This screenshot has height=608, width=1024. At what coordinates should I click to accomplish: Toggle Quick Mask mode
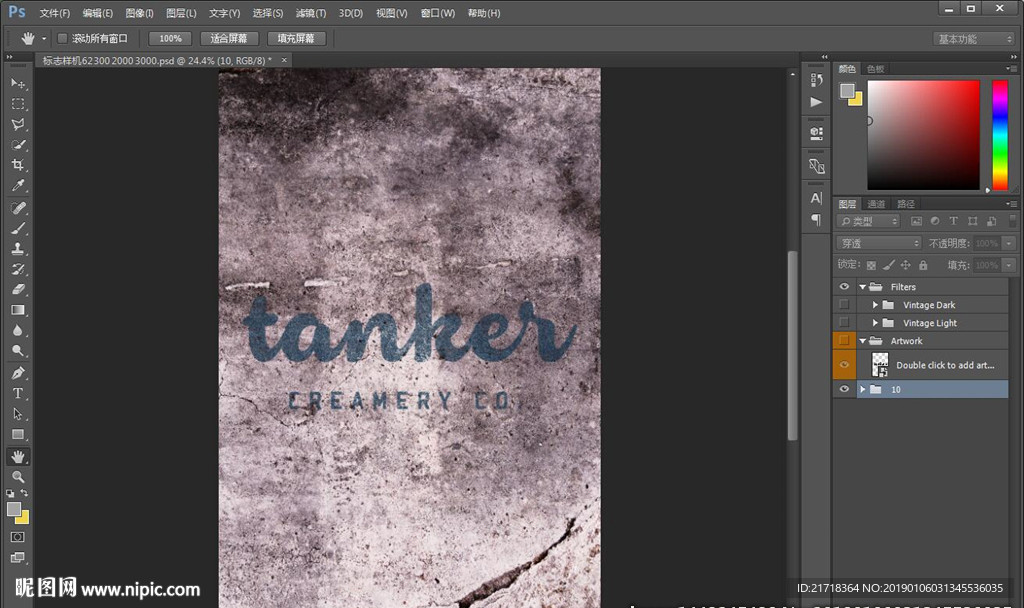[x=18, y=537]
